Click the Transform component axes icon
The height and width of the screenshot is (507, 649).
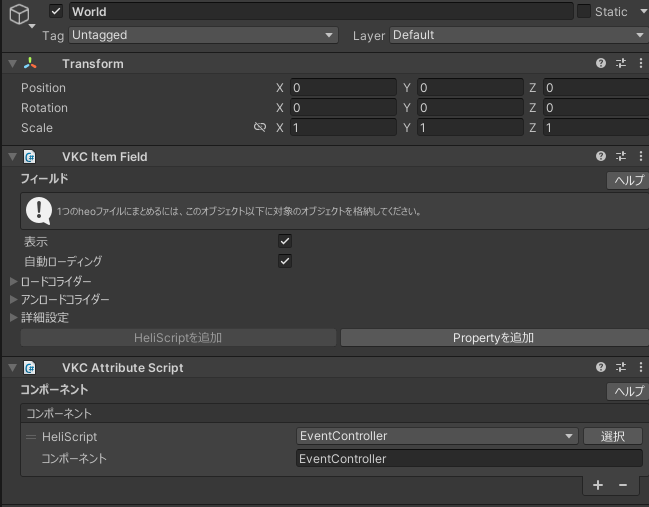[x=30, y=63]
